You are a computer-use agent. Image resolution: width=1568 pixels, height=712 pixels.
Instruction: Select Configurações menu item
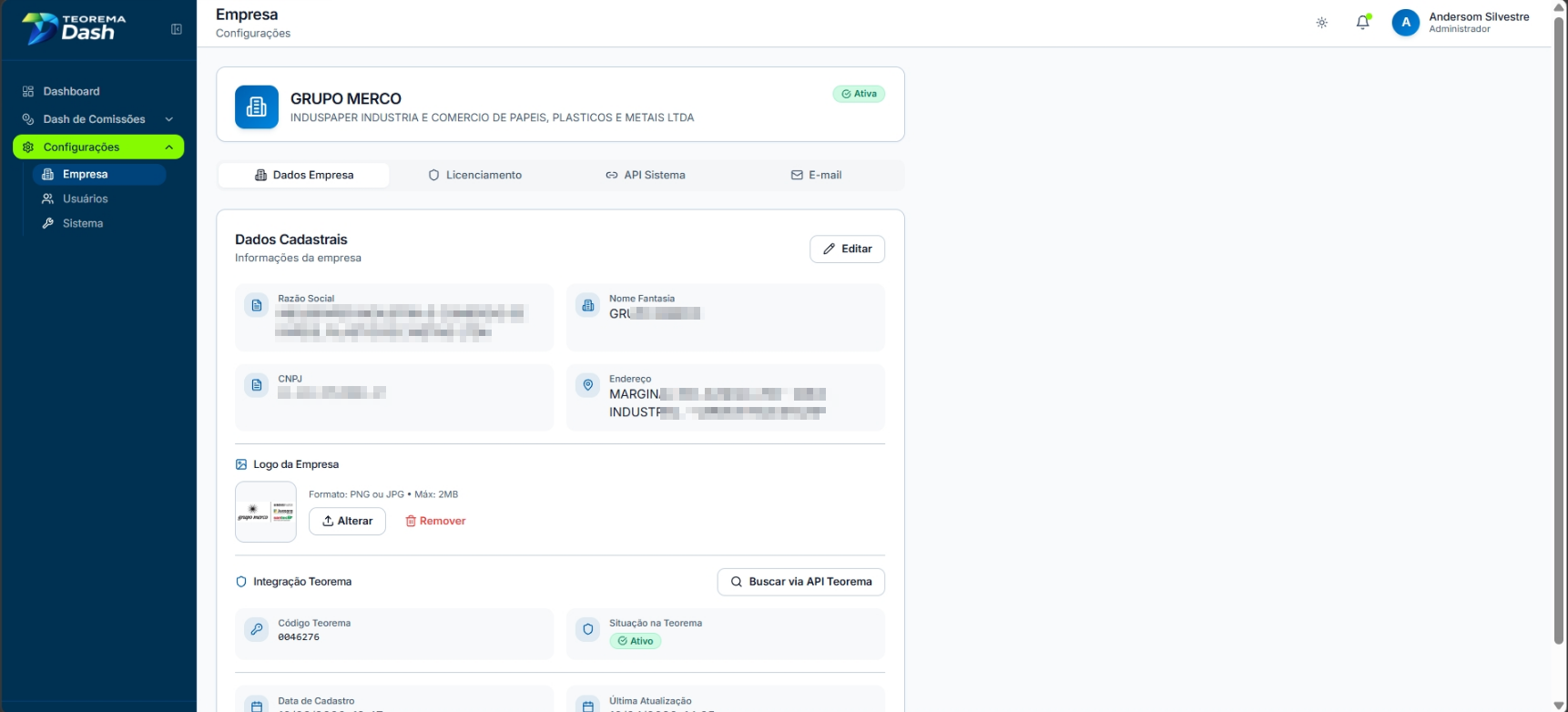click(x=98, y=147)
